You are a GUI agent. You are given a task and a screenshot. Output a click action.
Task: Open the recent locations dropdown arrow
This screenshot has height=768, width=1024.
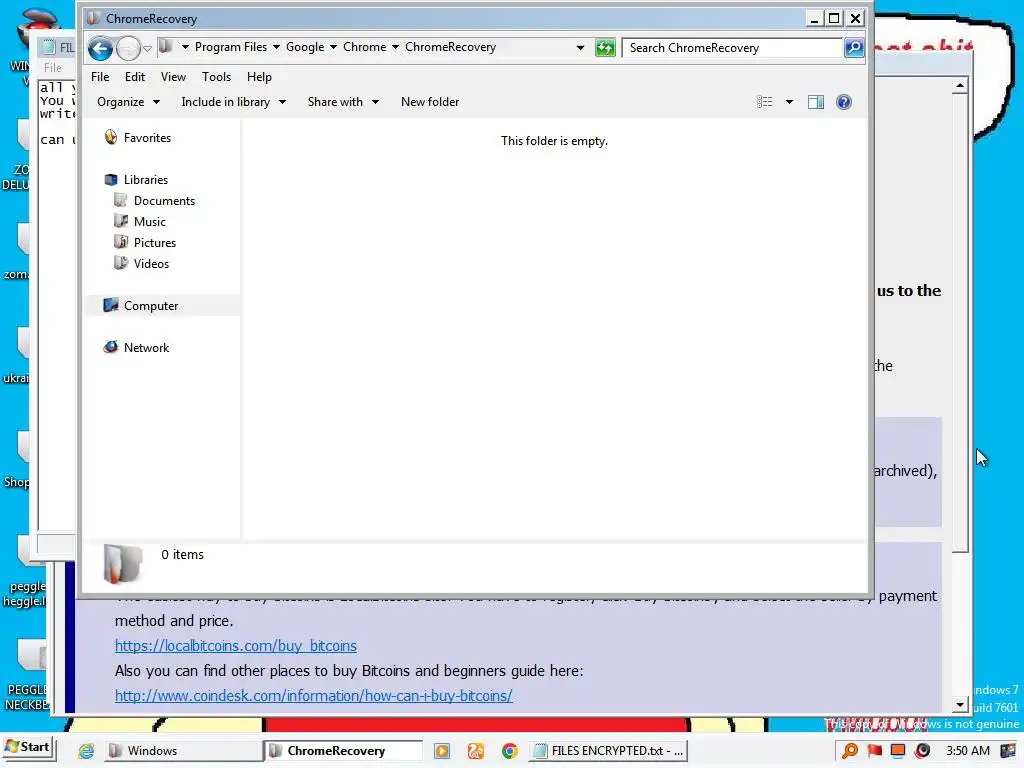pyautogui.click(x=148, y=49)
